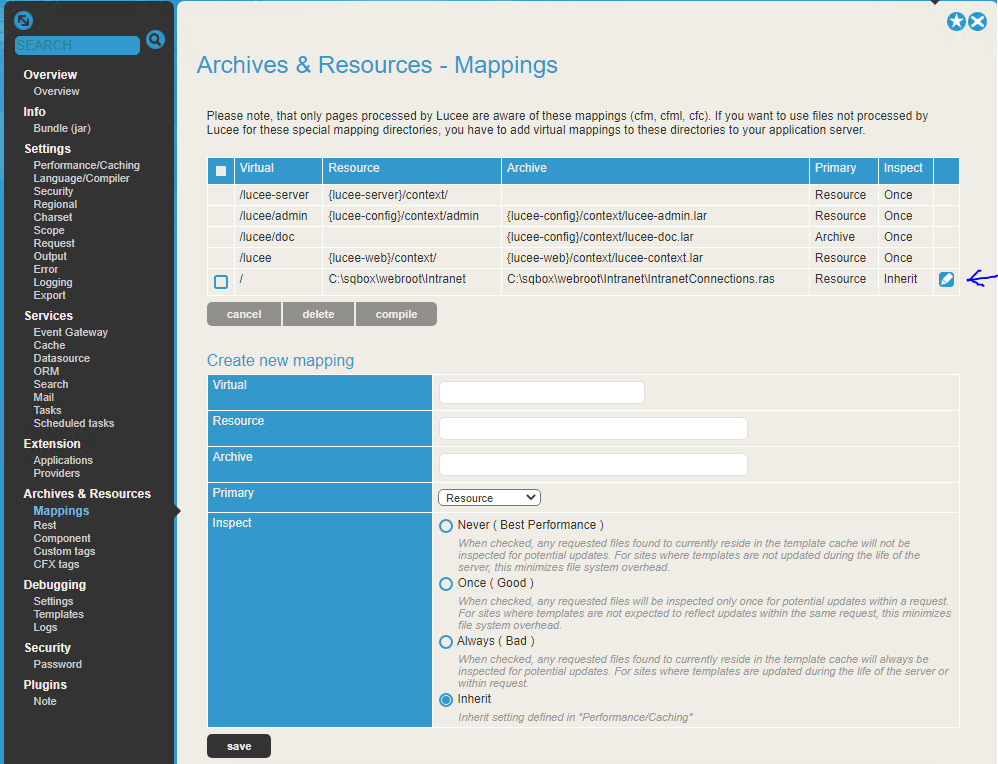
Task: Click the round X close icon
Action: pyautogui.click(x=978, y=22)
